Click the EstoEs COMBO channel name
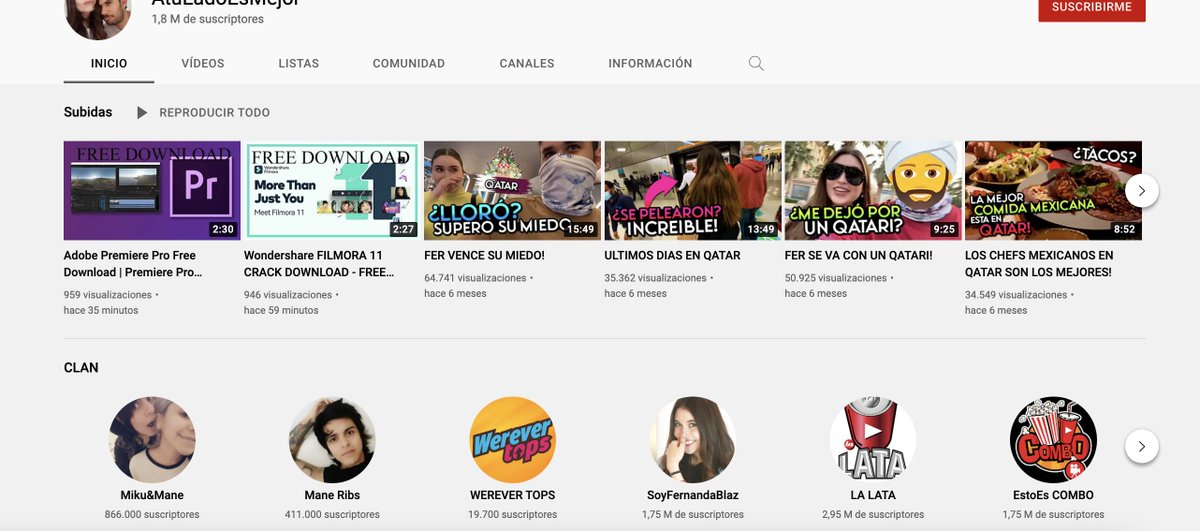Viewport: 1200px width, 531px height. tap(1053, 495)
